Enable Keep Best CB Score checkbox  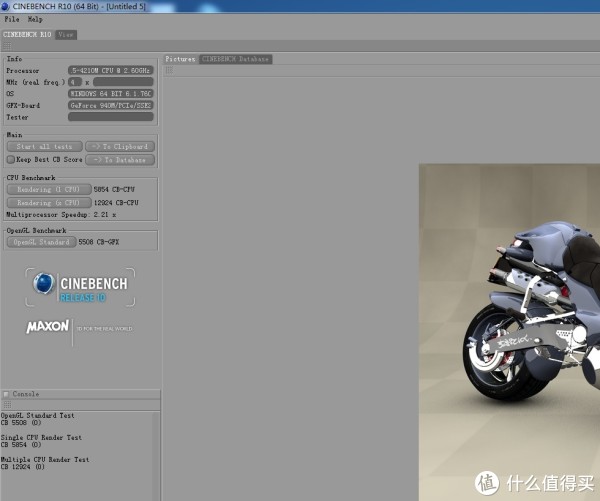tap(11, 159)
